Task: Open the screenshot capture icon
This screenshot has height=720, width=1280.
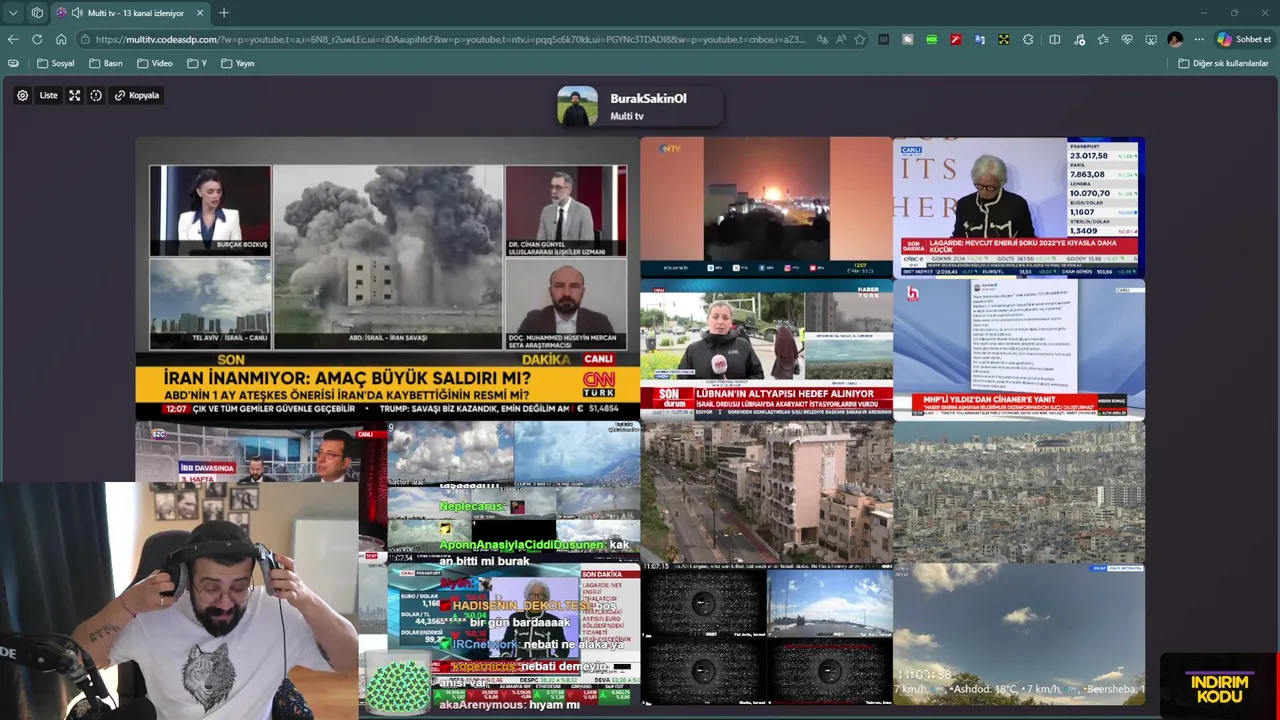Action: tap(1151, 39)
